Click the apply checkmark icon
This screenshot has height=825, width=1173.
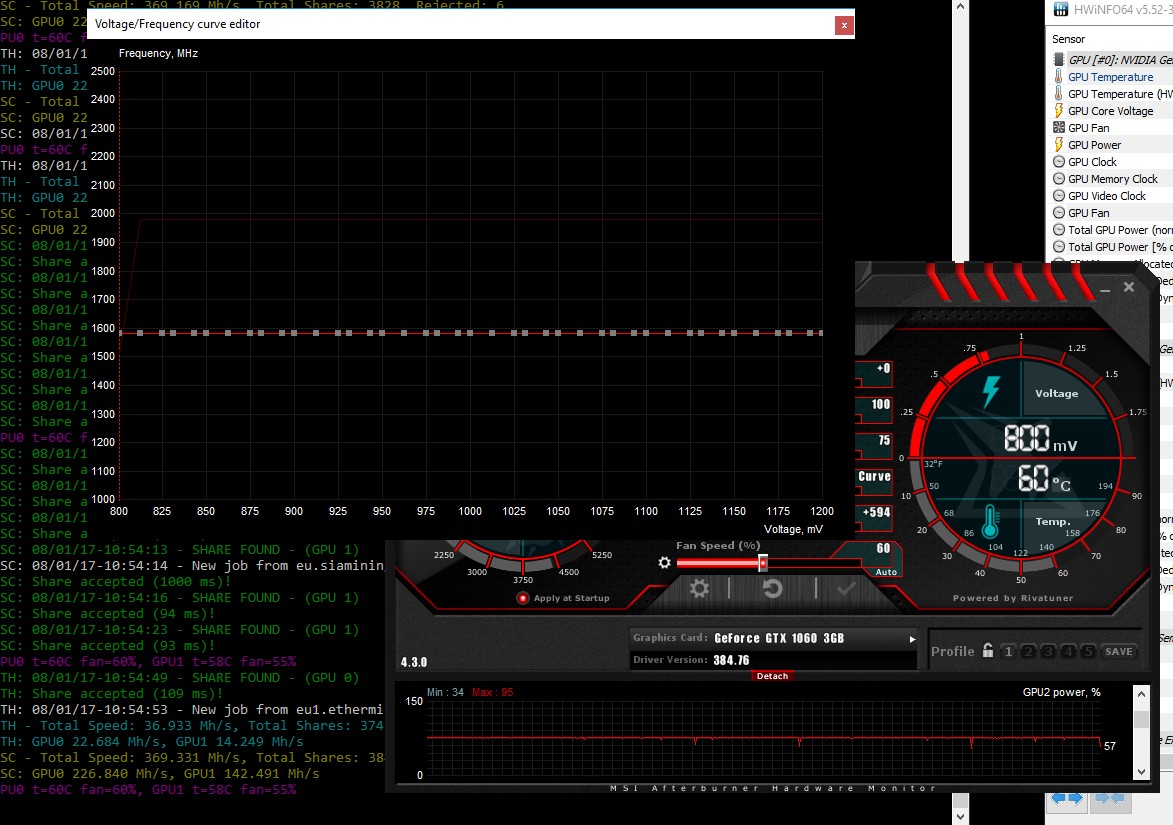(x=846, y=589)
